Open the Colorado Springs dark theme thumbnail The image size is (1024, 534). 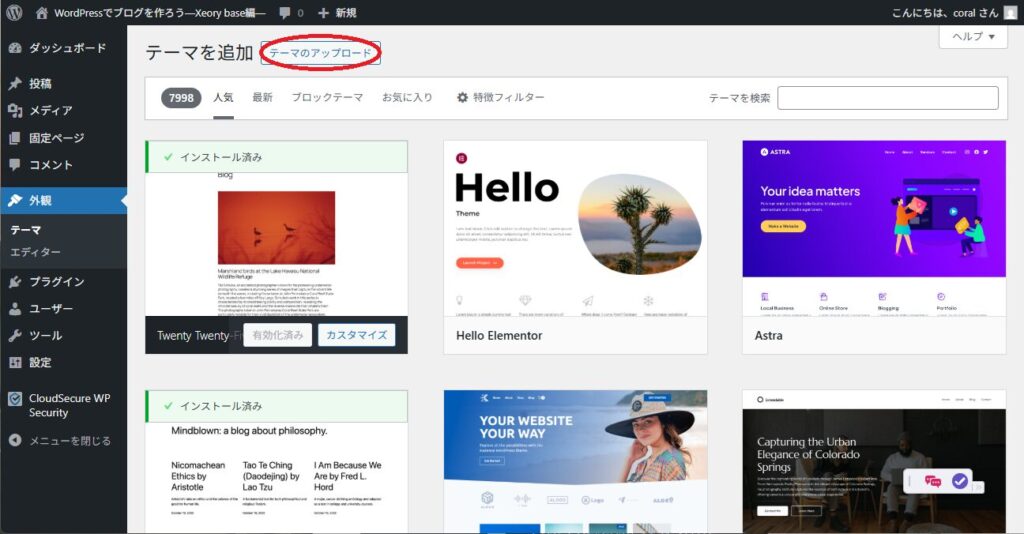[874, 462]
